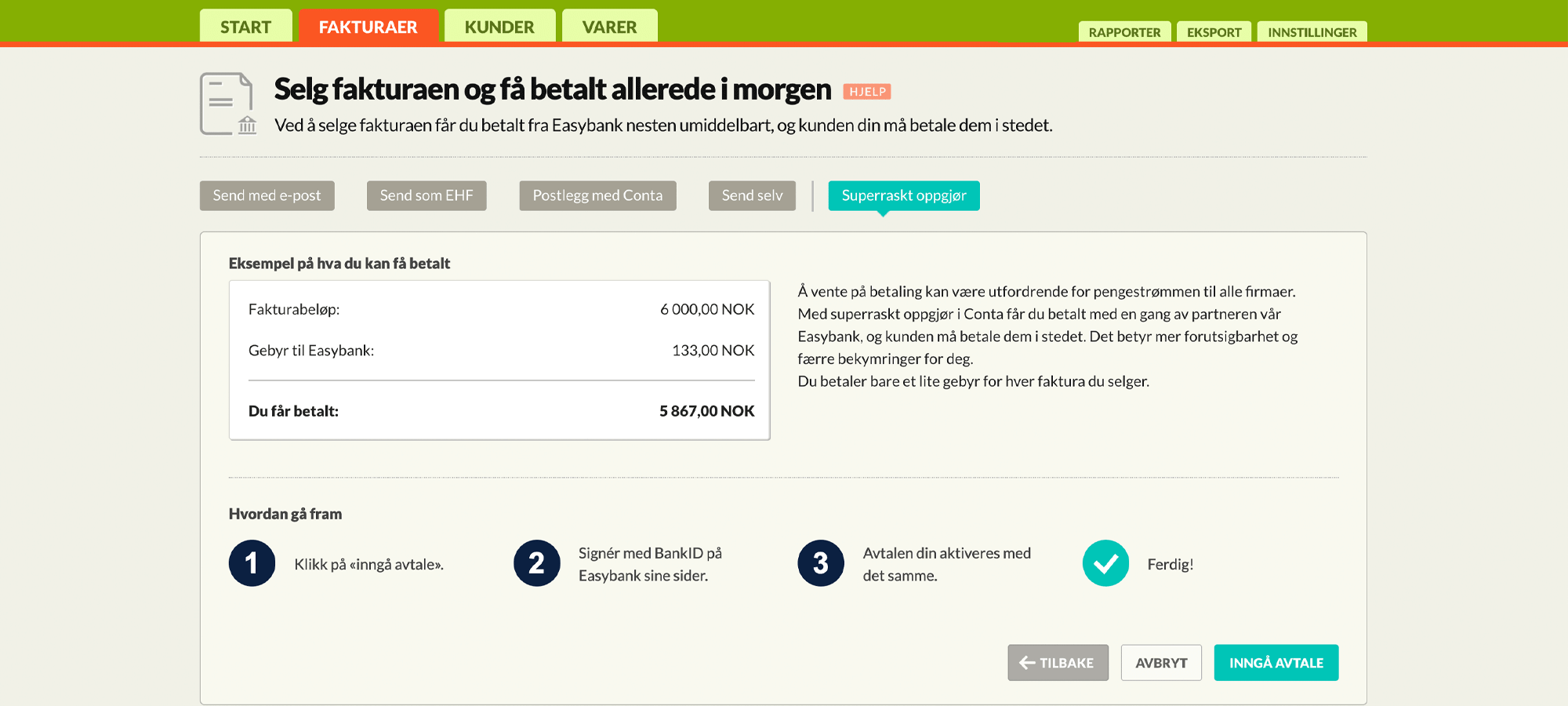Choose the Send som EHF option
Viewport: 1568px width, 706px height.
[426, 195]
